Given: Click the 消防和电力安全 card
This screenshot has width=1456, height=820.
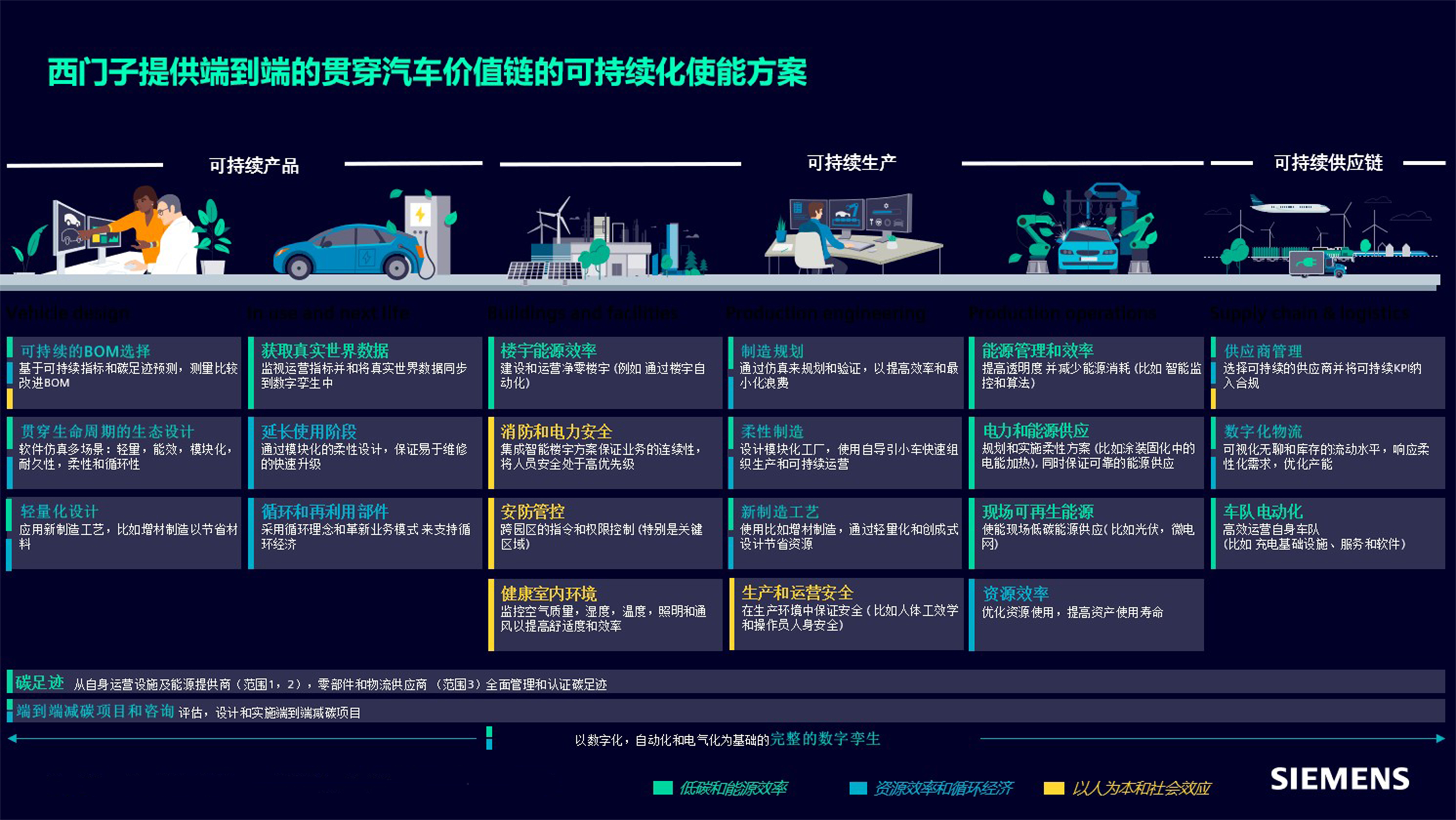Looking at the screenshot, I should tap(605, 453).
